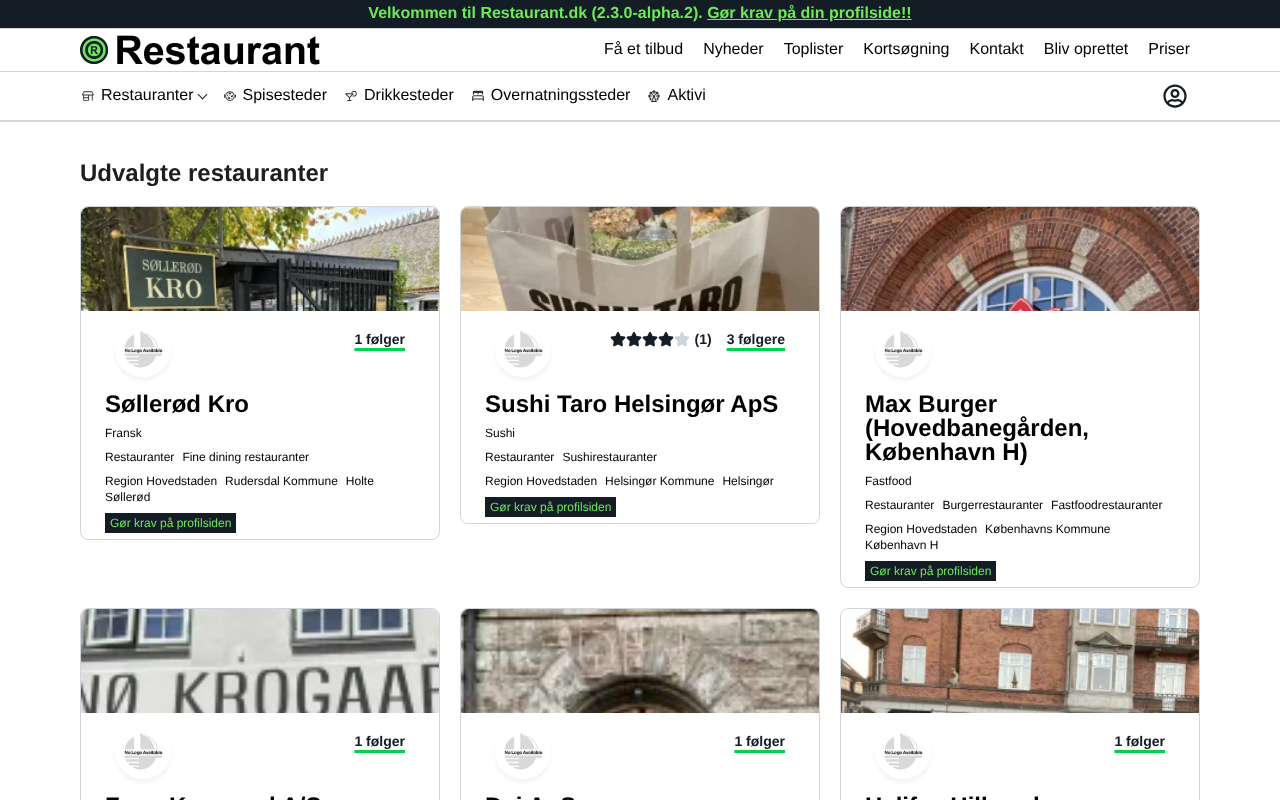Viewport: 1280px width, 800px height.
Task: Go to Få et tilbud
Action: [643, 49]
